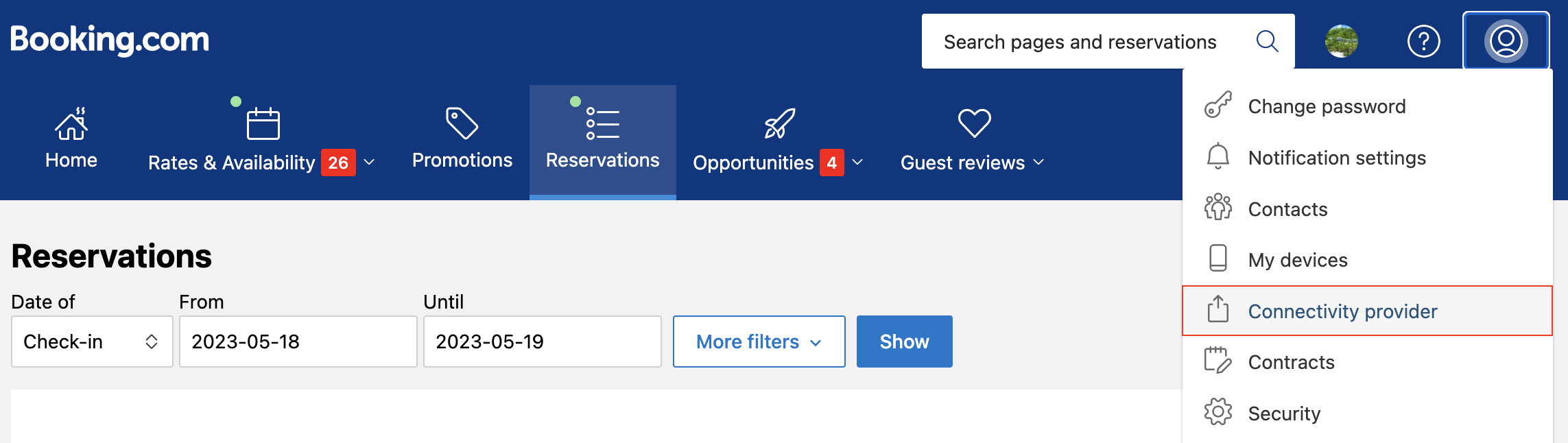Image resolution: width=1568 pixels, height=443 pixels.
Task: Click the Rates & Availability calendar icon
Action: (x=263, y=123)
